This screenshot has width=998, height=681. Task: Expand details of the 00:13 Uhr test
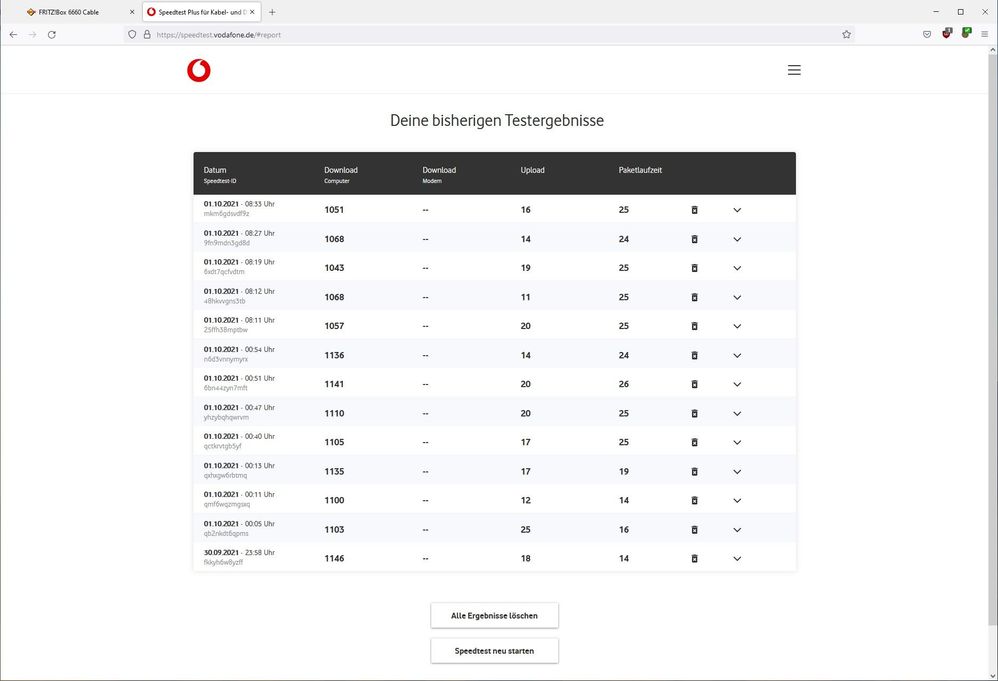pos(737,472)
